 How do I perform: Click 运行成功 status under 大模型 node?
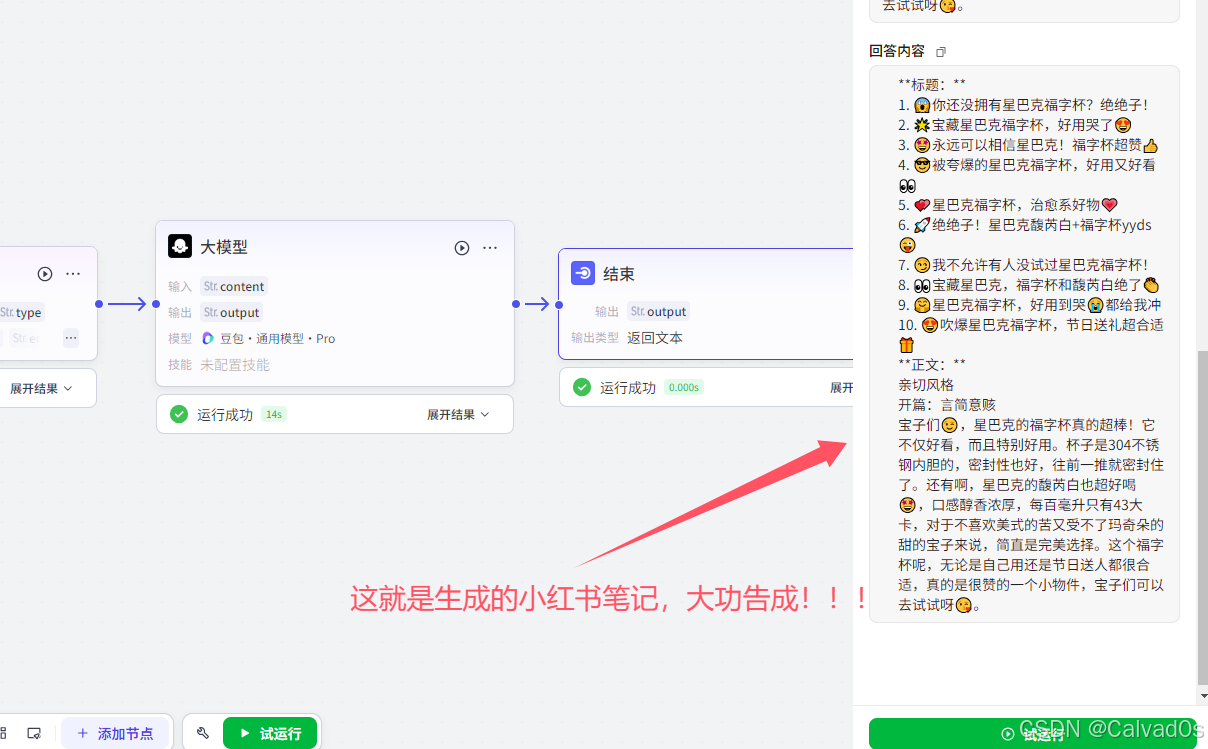point(225,414)
